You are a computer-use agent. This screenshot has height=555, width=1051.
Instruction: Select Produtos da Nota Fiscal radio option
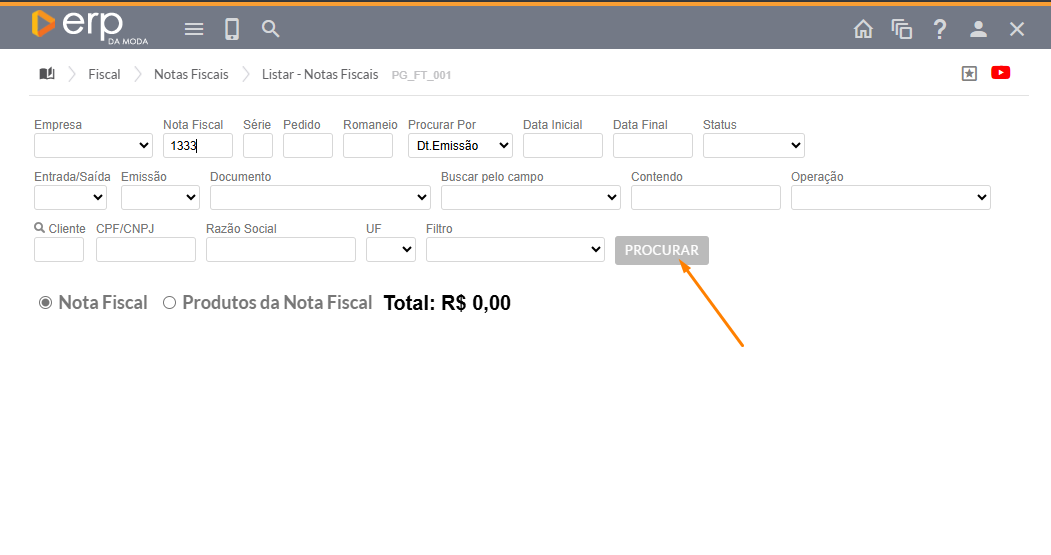[169, 303]
